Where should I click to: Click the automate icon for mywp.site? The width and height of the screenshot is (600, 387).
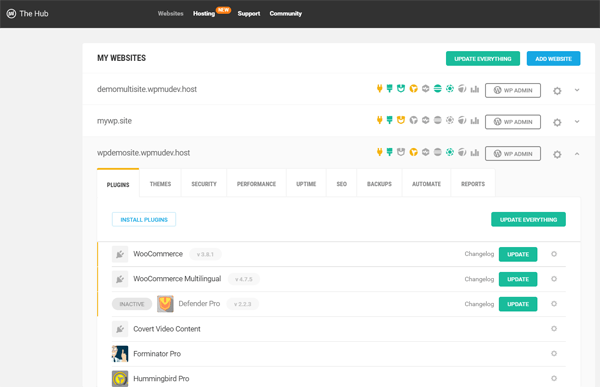click(462, 120)
